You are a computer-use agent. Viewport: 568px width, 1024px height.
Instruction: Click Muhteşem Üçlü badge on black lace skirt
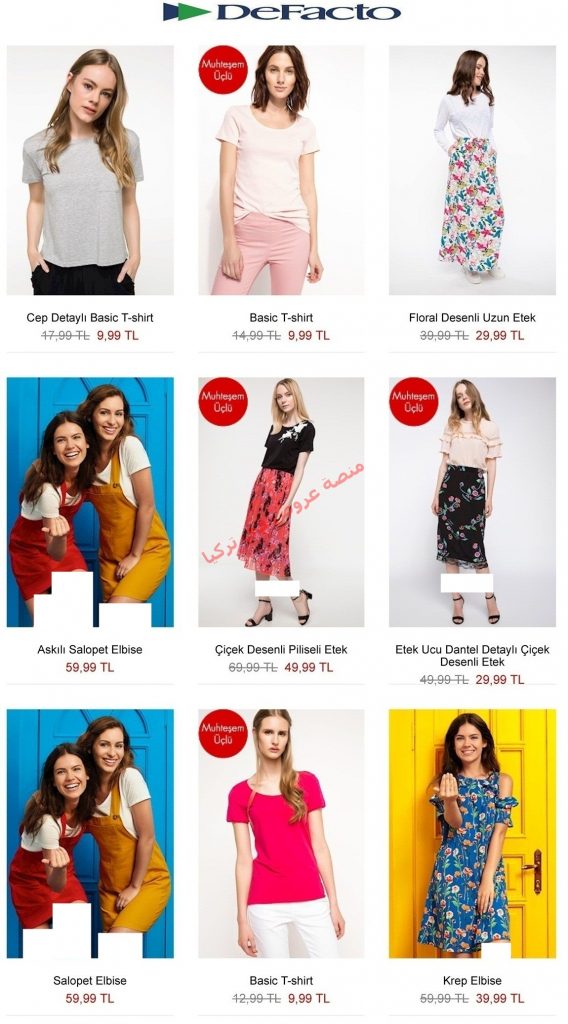414,402
